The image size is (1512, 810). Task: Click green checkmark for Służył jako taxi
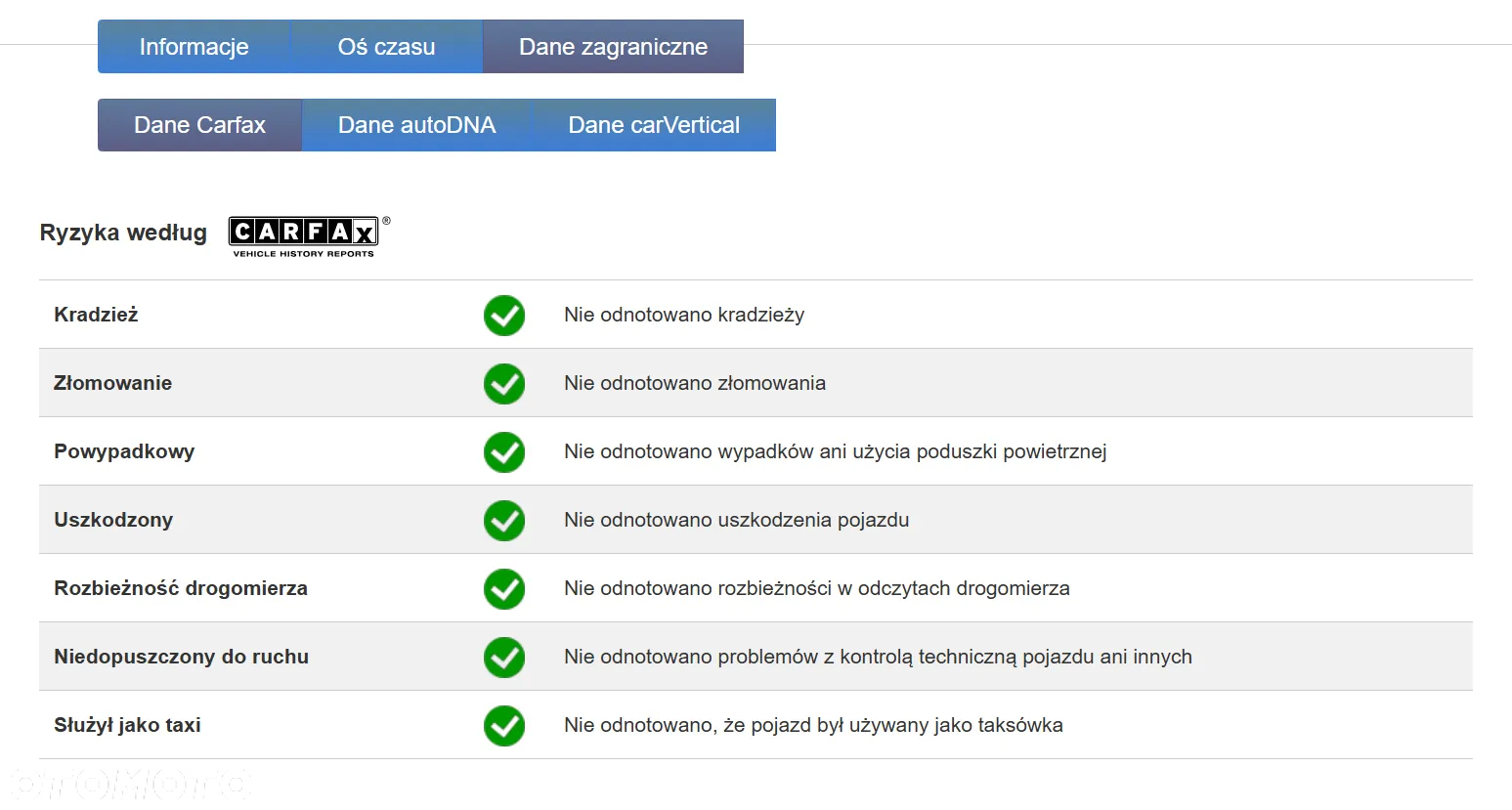click(504, 726)
